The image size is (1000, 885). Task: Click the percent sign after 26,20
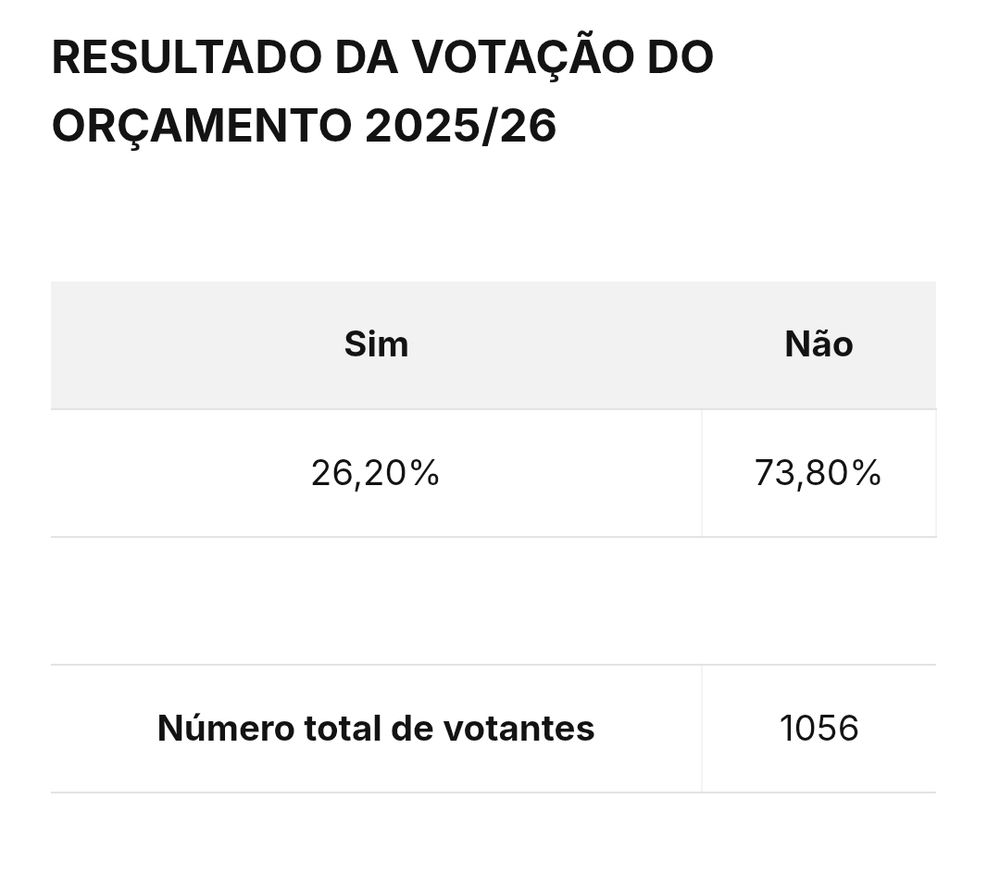click(425, 473)
